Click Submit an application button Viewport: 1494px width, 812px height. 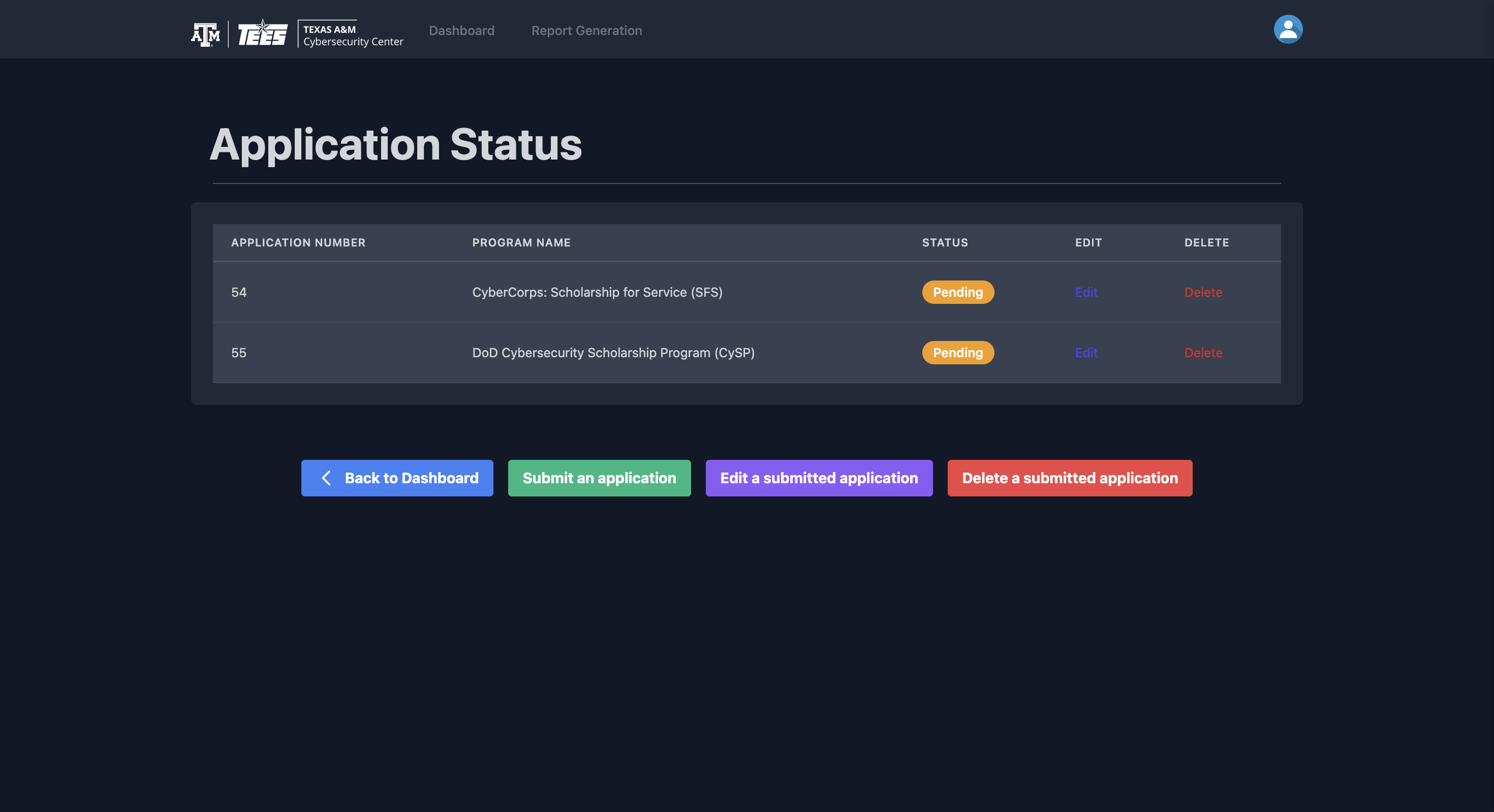(599, 478)
